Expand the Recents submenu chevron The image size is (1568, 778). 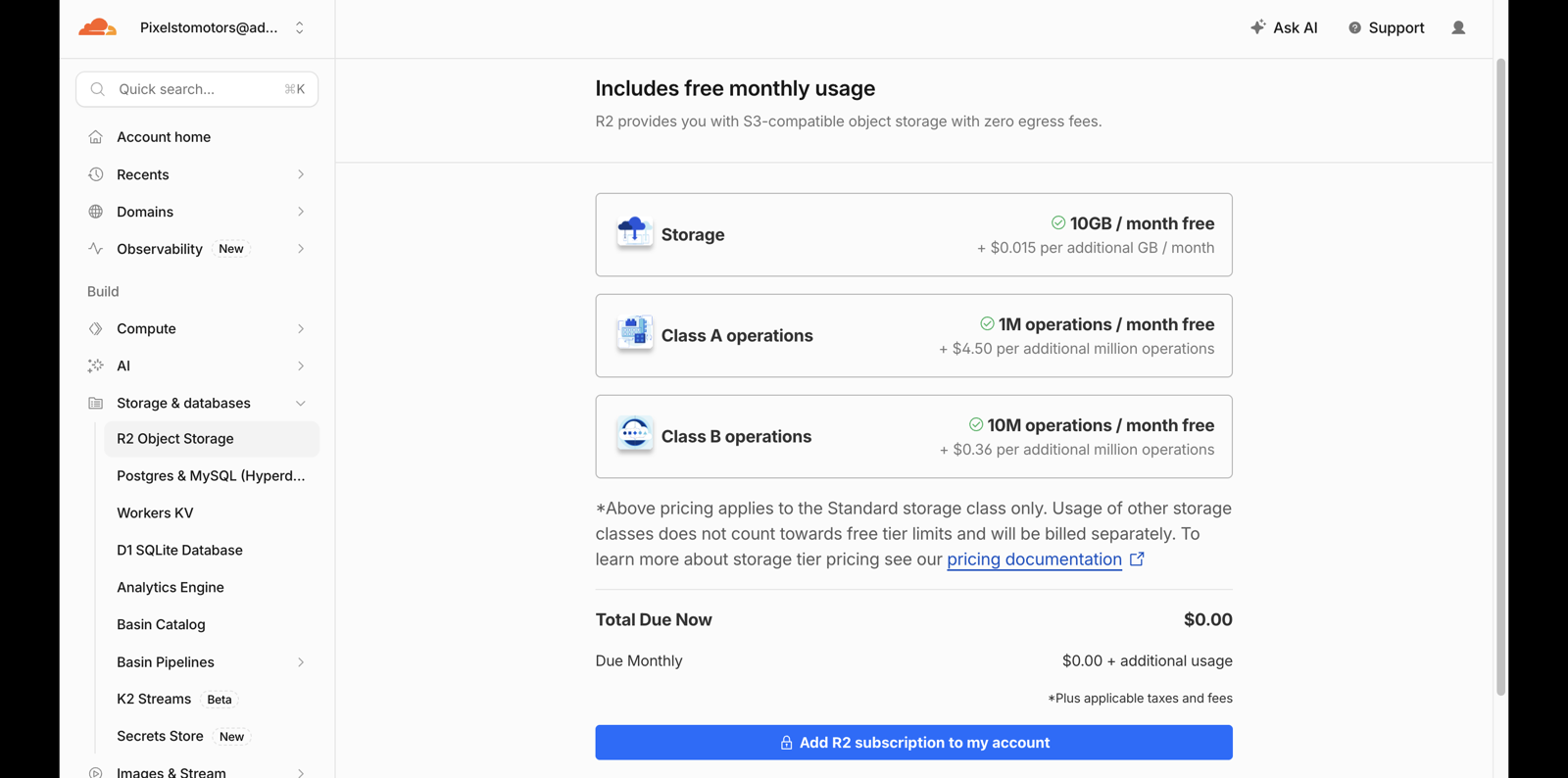[x=301, y=174]
